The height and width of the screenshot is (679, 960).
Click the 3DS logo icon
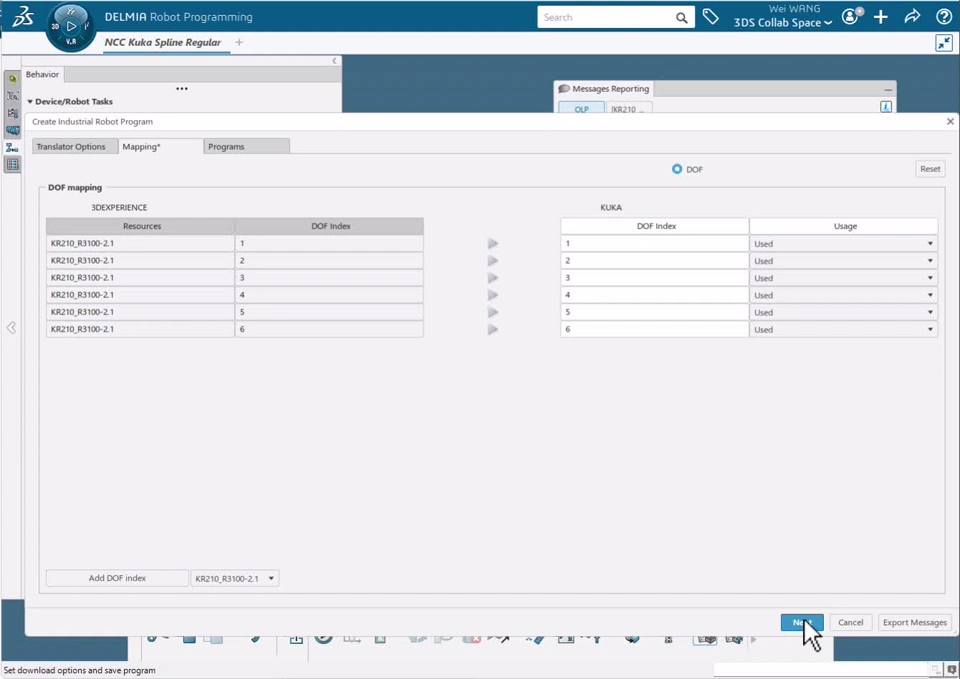point(23,17)
